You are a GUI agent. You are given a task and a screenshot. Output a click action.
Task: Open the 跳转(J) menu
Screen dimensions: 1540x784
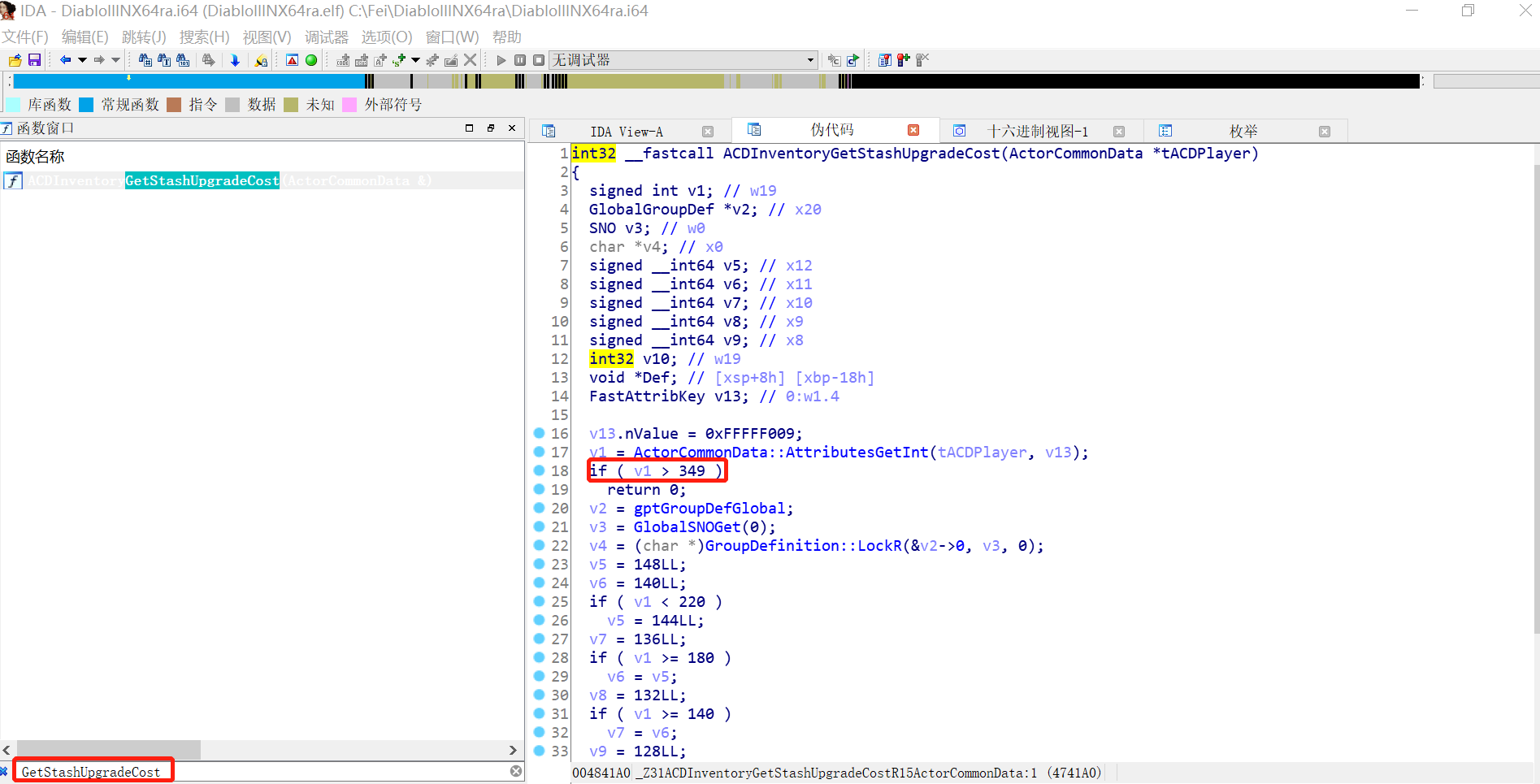pos(144,37)
